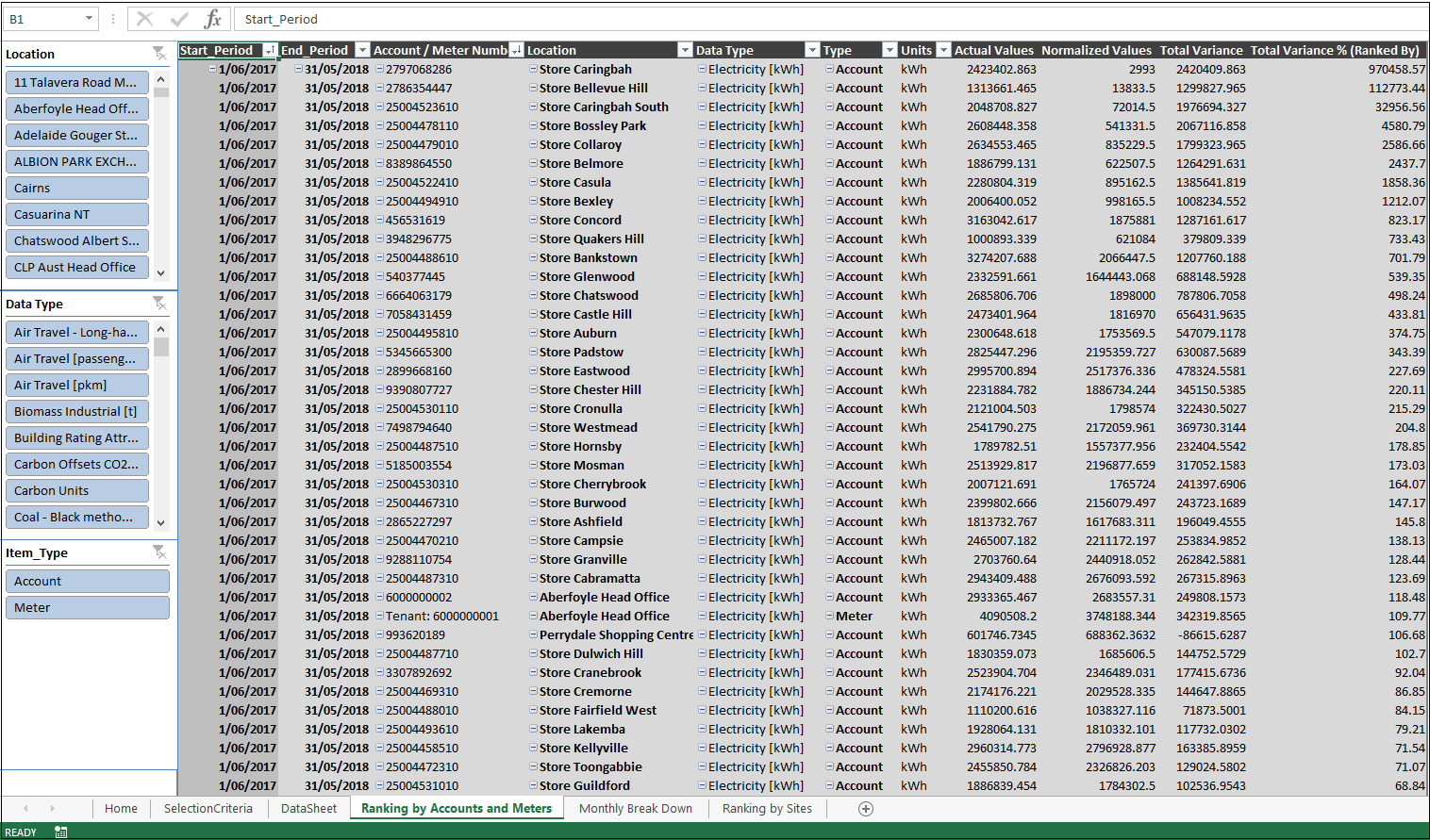Image resolution: width=1430 pixels, height=840 pixels.
Task: Select the Cairns location slicer item
Action: click(x=77, y=188)
